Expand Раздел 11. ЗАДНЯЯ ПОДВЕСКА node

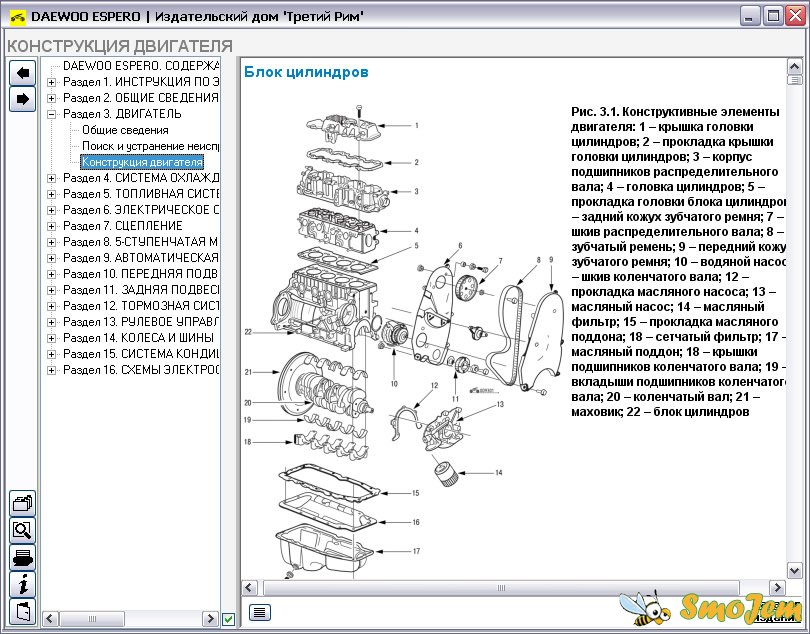pyautogui.click(x=51, y=290)
